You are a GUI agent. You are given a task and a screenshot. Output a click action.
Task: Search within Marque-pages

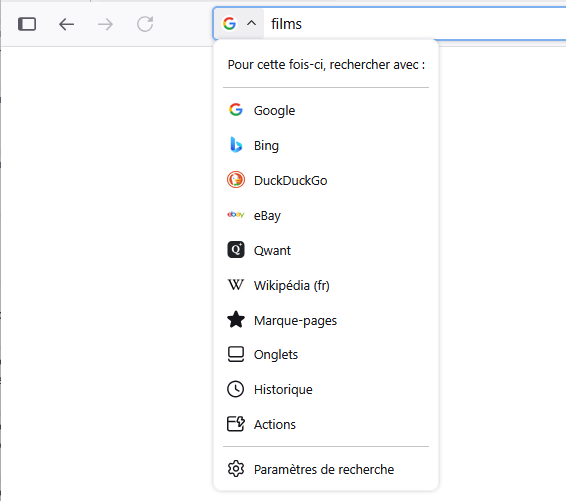(326, 320)
